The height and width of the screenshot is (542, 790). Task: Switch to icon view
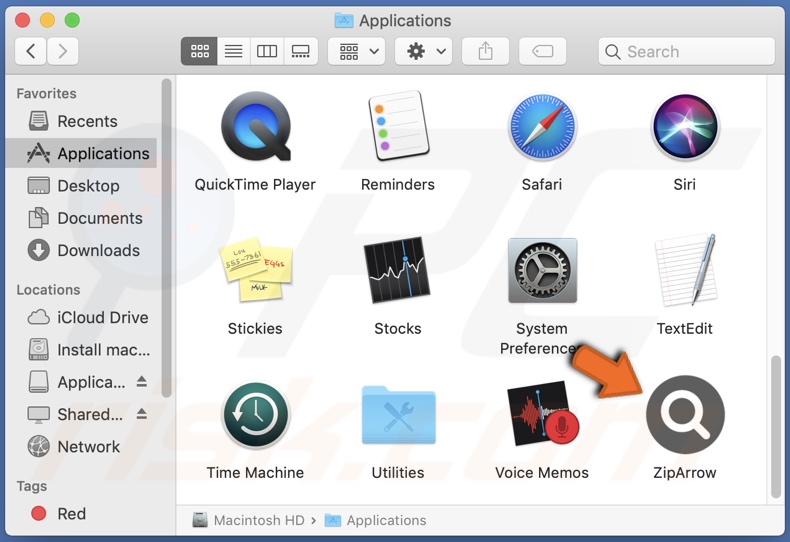point(200,51)
